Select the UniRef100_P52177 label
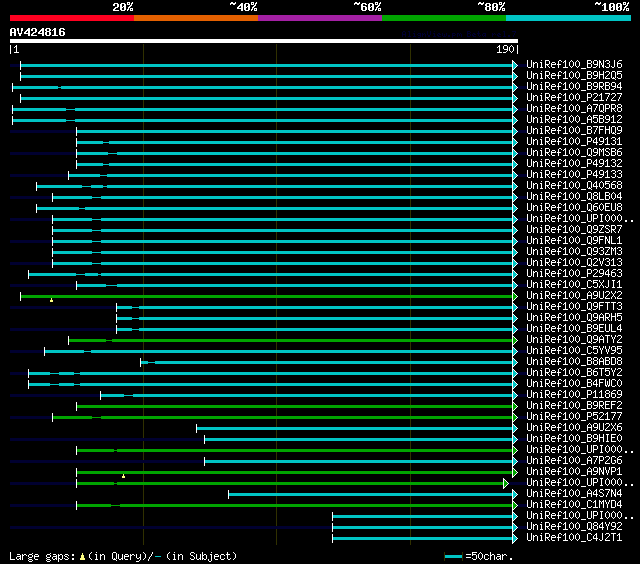This screenshot has width=640, height=564. click(x=574, y=417)
